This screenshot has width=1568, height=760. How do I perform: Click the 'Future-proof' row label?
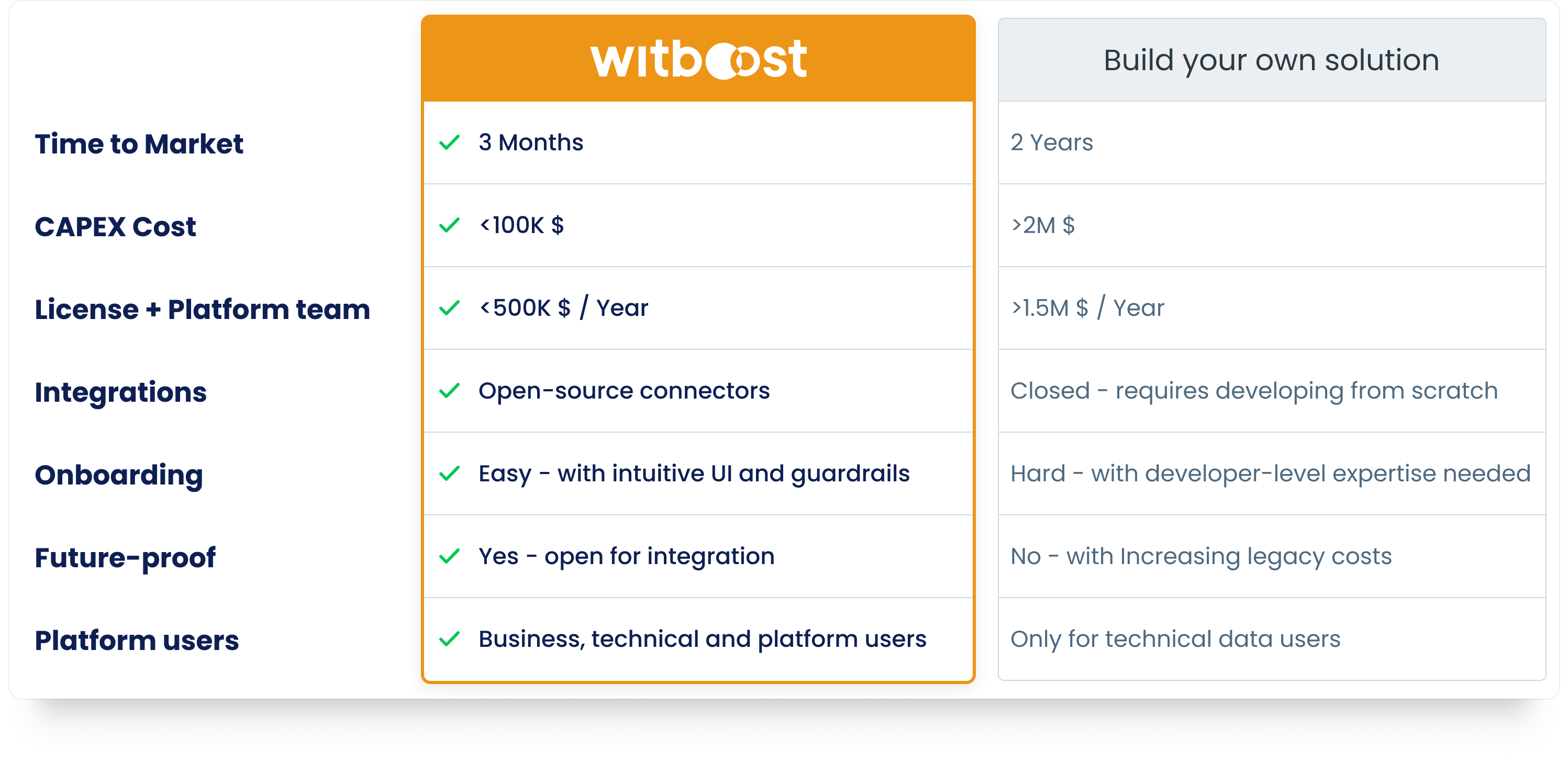point(125,558)
